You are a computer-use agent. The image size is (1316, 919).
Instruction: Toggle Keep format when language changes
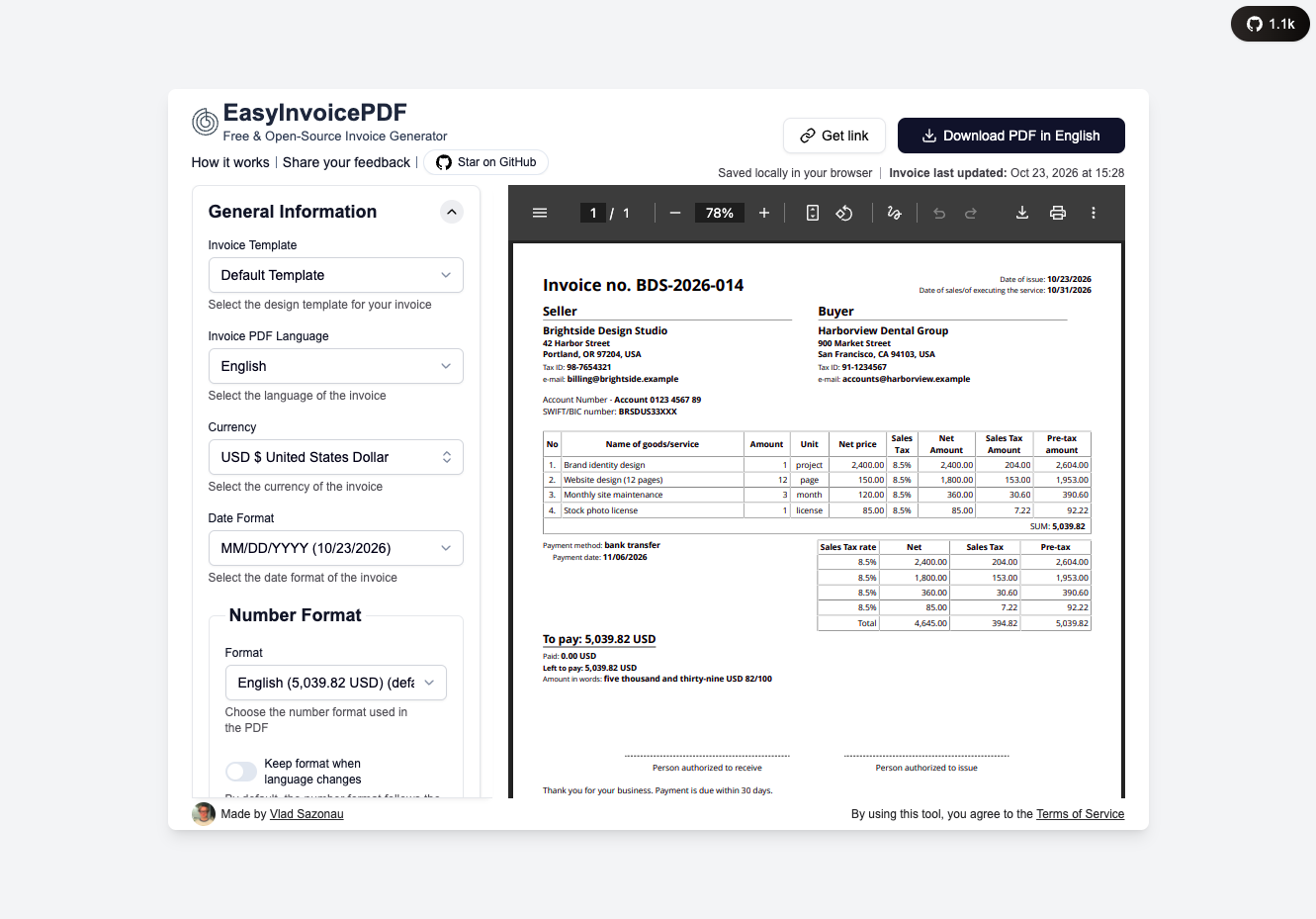241,772
